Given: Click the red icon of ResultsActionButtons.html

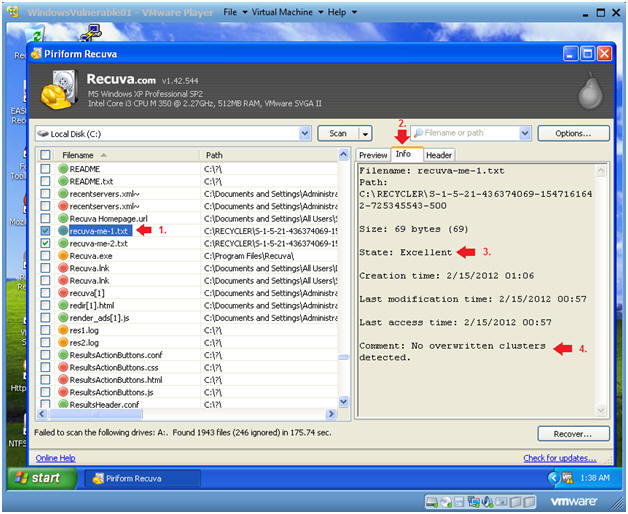Looking at the screenshot, I should point(63,379).
